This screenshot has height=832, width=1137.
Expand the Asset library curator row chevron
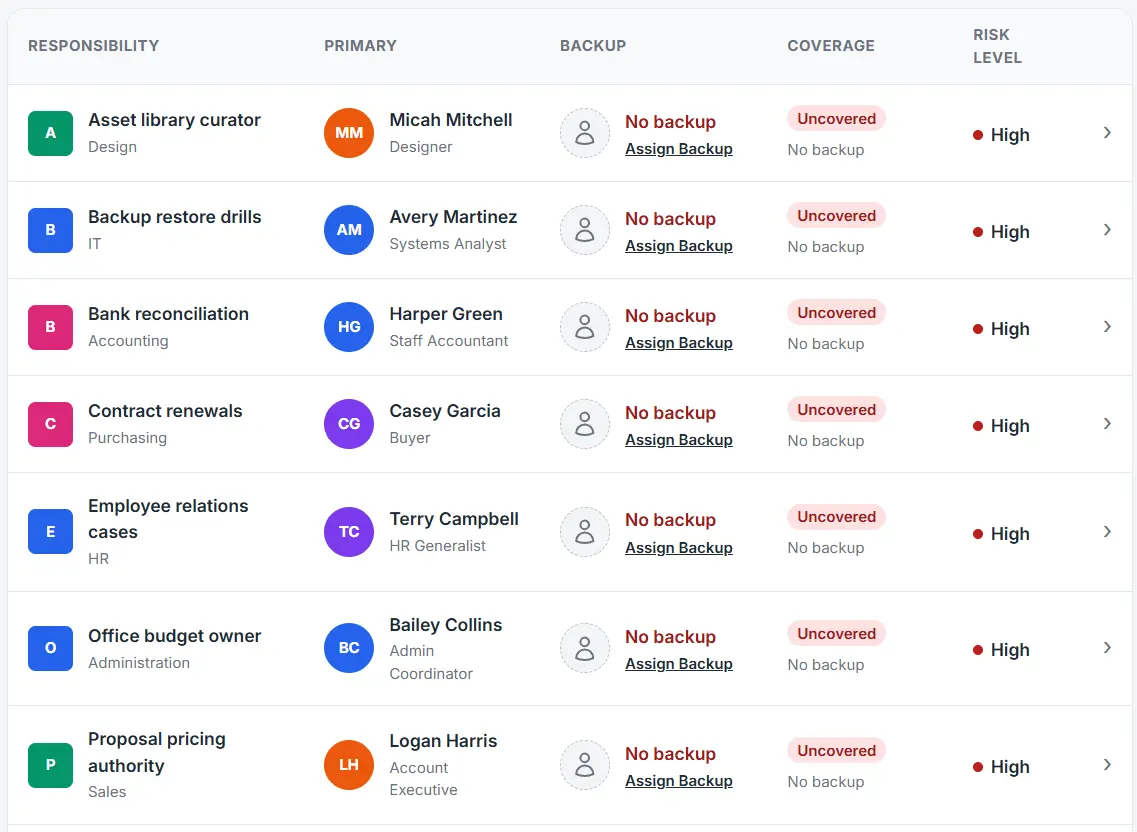tap(1107, 133)
